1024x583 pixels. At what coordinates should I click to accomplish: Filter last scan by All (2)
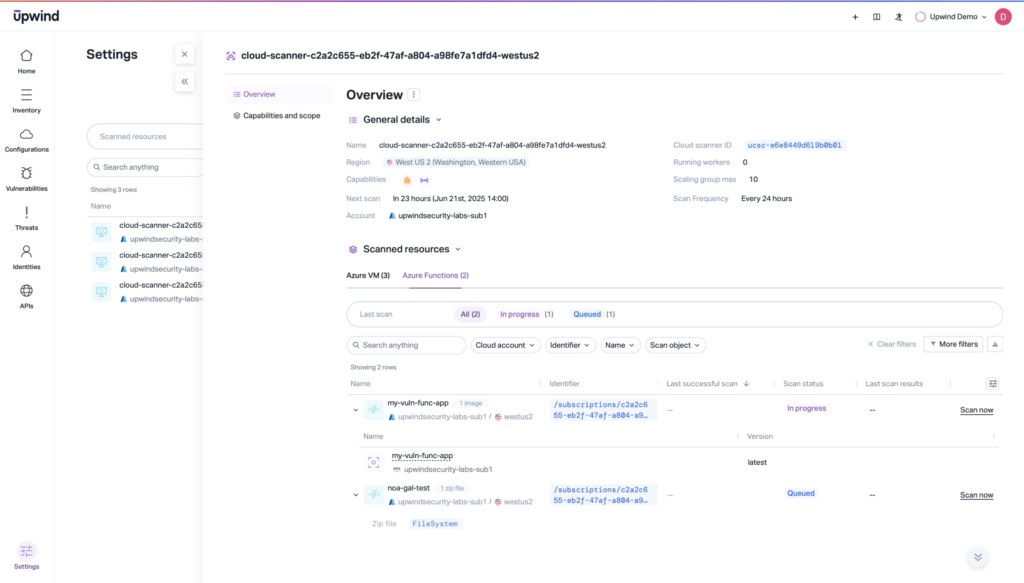click(470, 314)
